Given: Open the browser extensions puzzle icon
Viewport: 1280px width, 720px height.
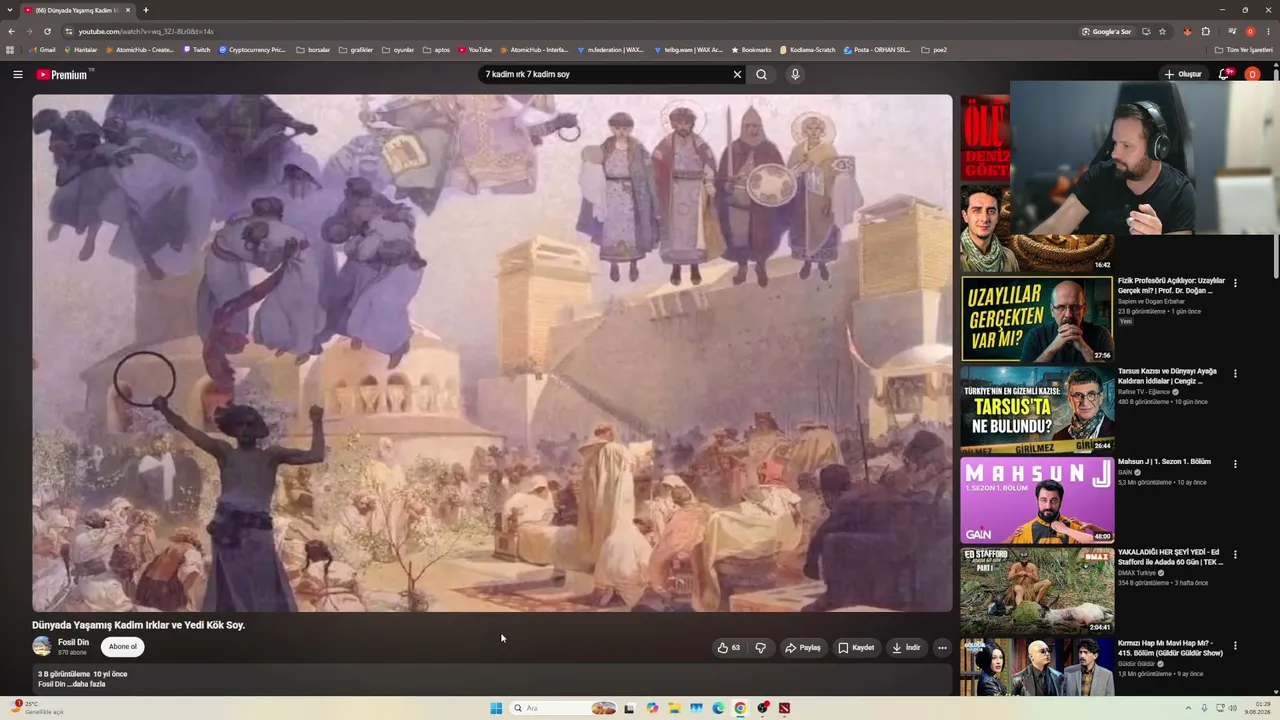Looking at the screenshot, I should click(1205, 31).
